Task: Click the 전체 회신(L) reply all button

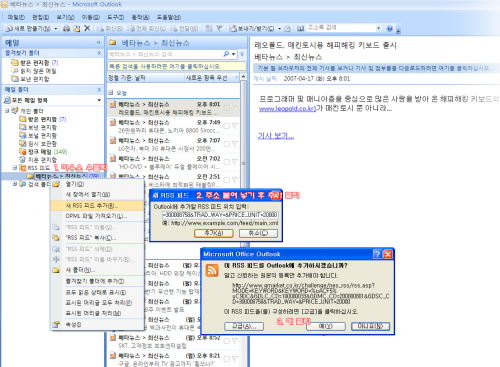Action: (x=147, y=29)
